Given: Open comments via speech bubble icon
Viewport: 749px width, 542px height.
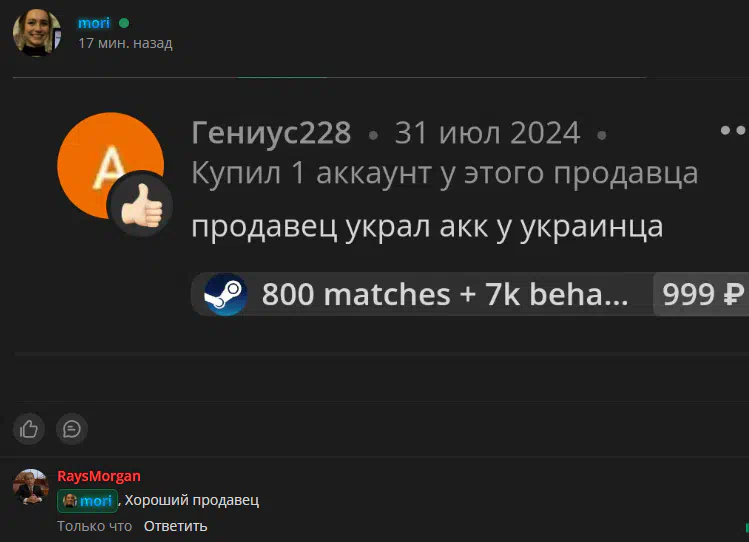Looking at the screenshot, I should click(x=72, y=429).
